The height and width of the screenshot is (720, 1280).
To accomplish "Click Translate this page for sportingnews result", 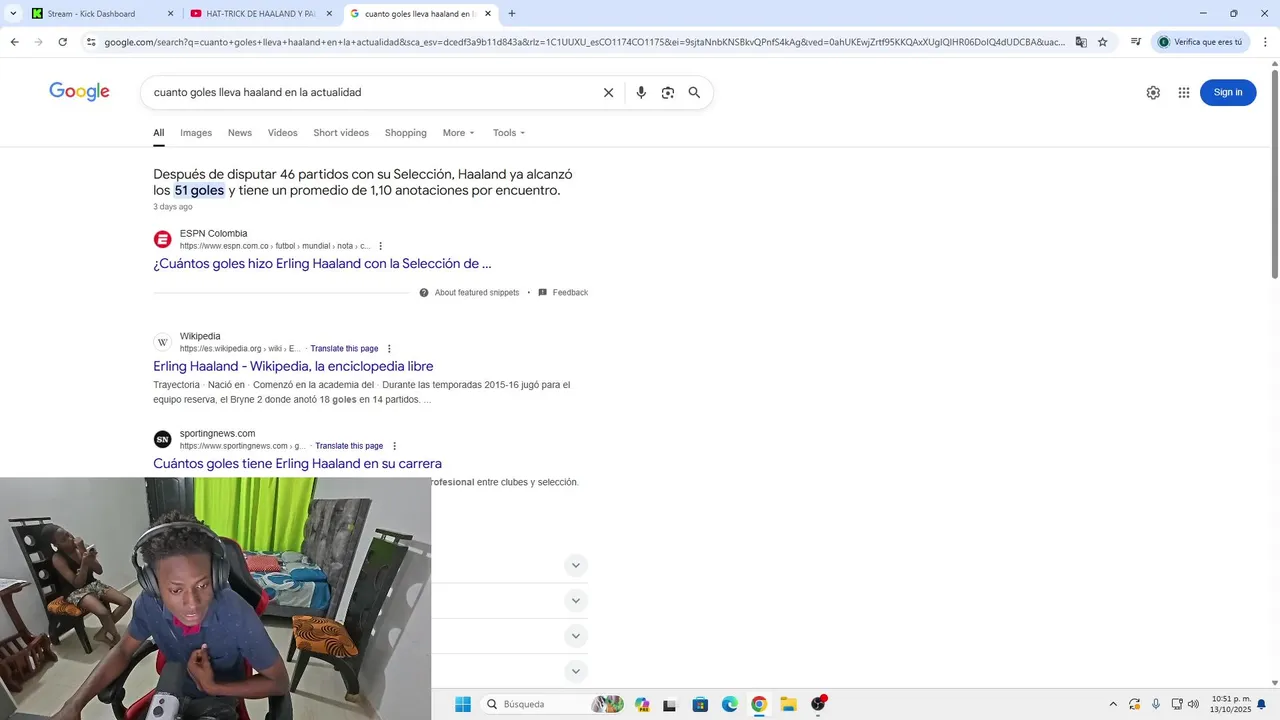I will [349, 446].
